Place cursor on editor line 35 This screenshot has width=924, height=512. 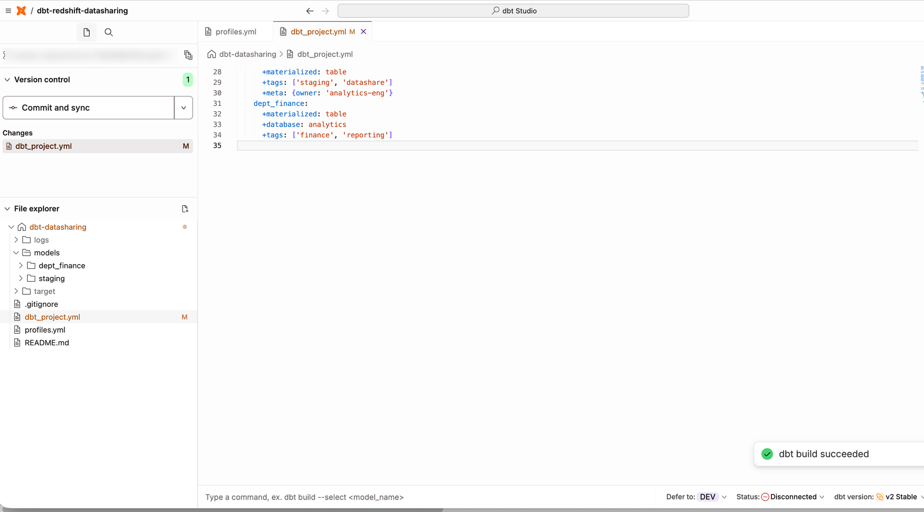point(578,146)
